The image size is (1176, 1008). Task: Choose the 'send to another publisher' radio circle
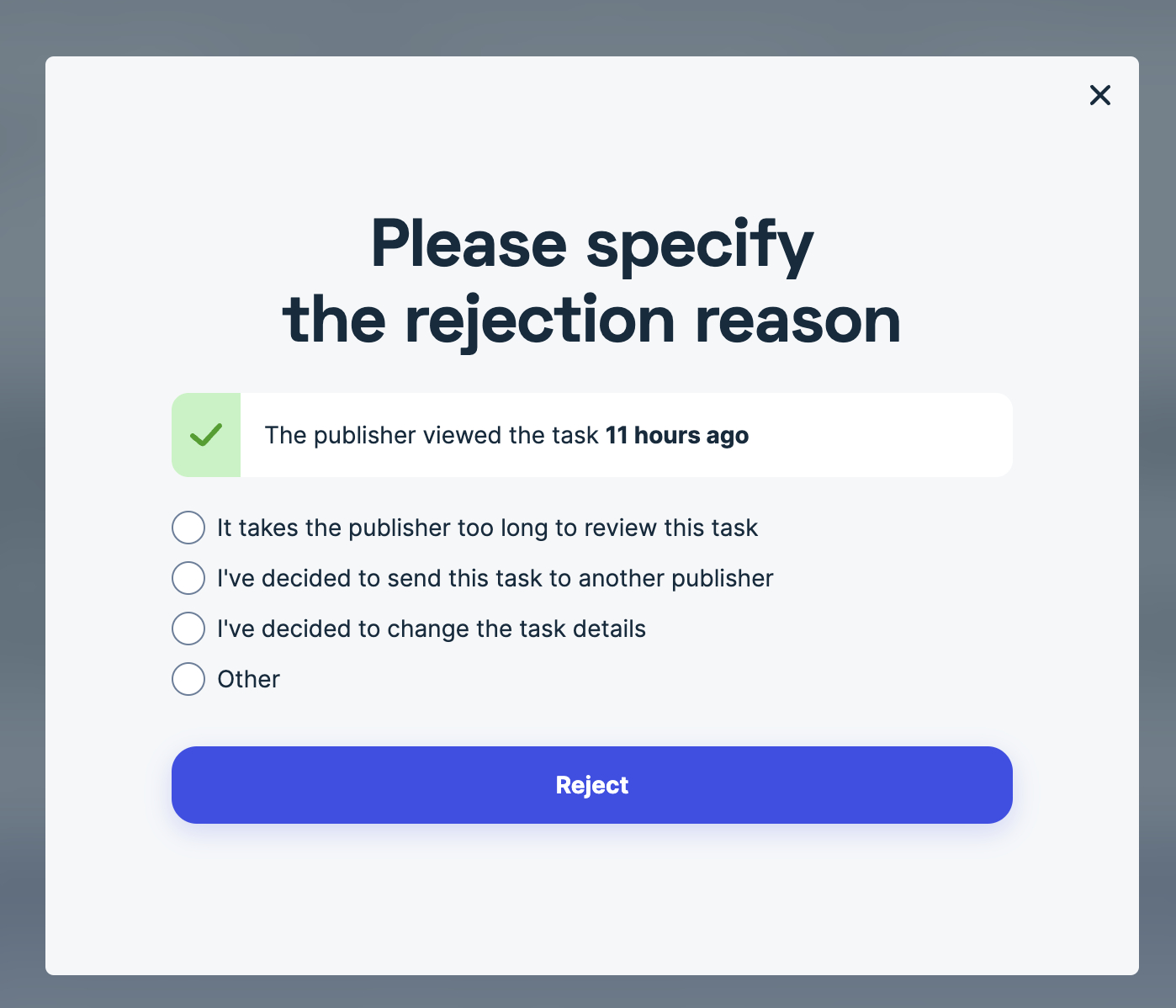coord(188,578)
